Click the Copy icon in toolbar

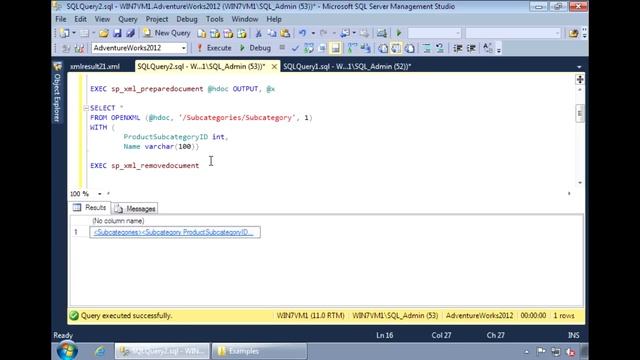tap(272, 33)
